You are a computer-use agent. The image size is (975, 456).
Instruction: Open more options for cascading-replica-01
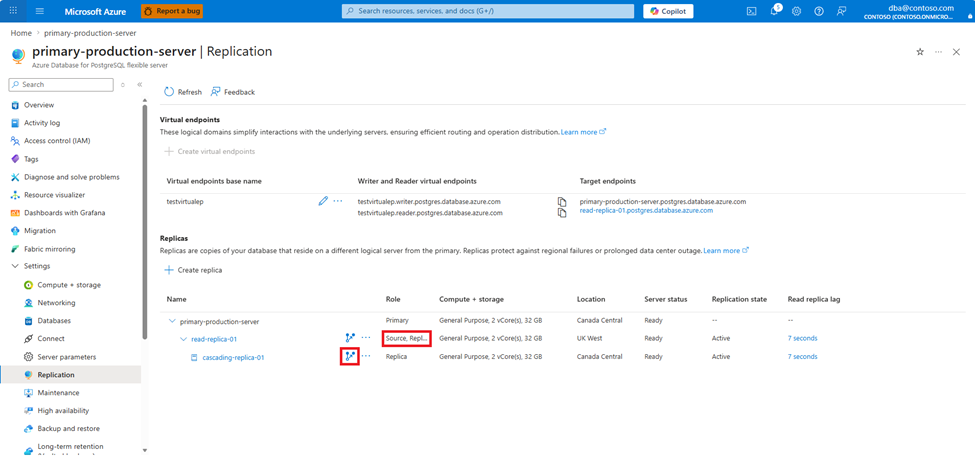[x=366, y=356]
